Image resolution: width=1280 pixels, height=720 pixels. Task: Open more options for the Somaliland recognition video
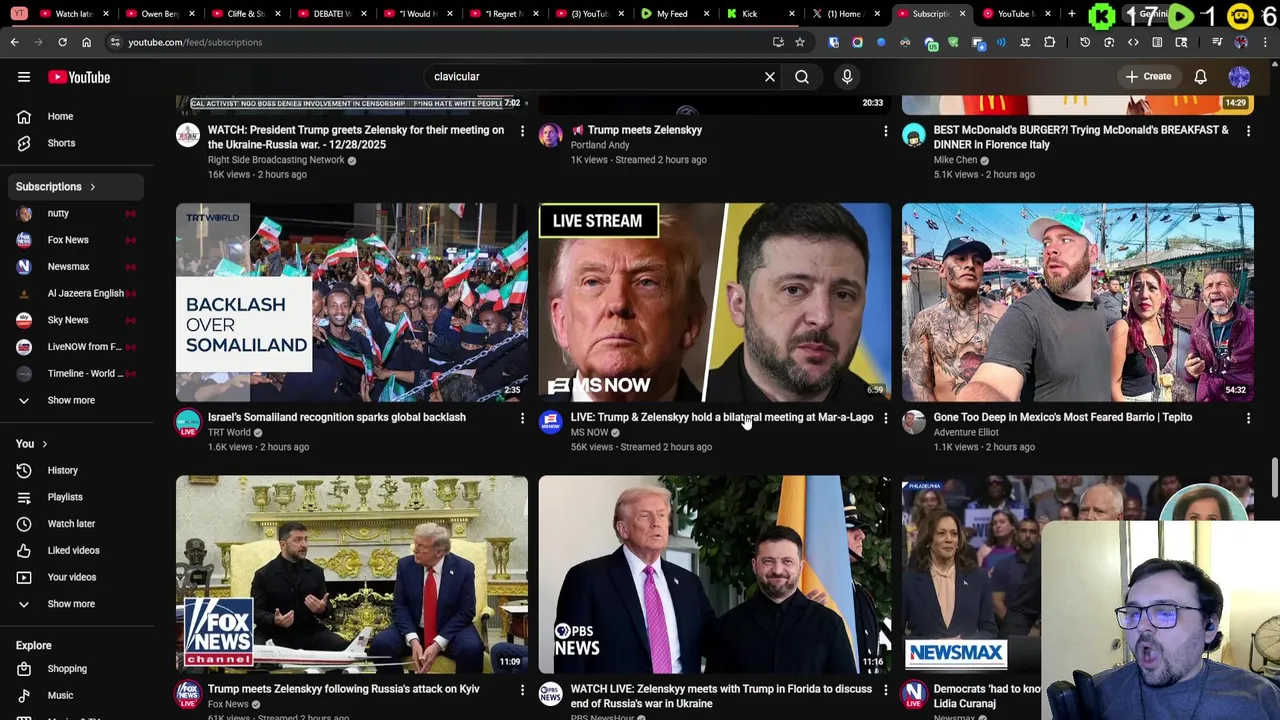[522, 418]
